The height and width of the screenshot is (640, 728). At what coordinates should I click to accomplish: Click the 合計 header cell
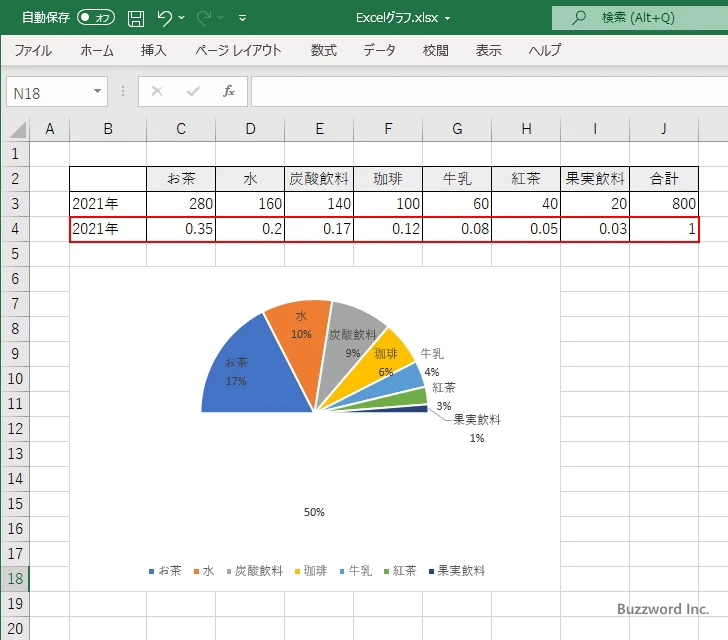664,179
